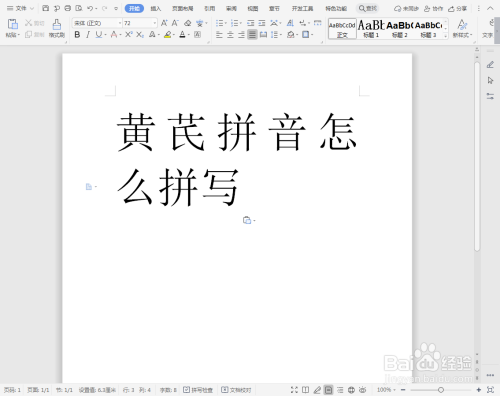Viewport: 500px width, 396px height.
Task: Collapse the ribbon with chevron
Action: tap(490, 8)
